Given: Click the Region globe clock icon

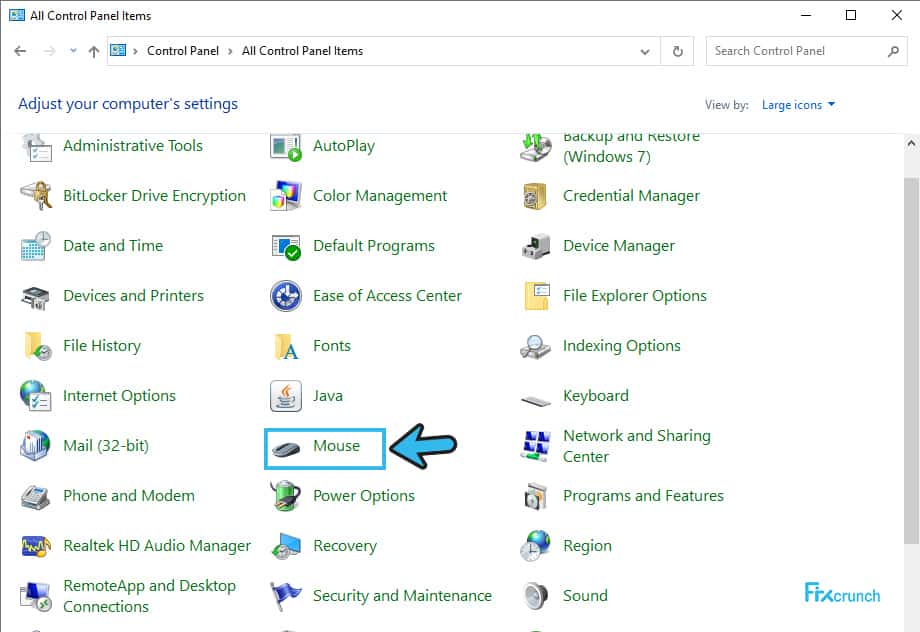Looking at the screenshot, I should click(535, 546).
